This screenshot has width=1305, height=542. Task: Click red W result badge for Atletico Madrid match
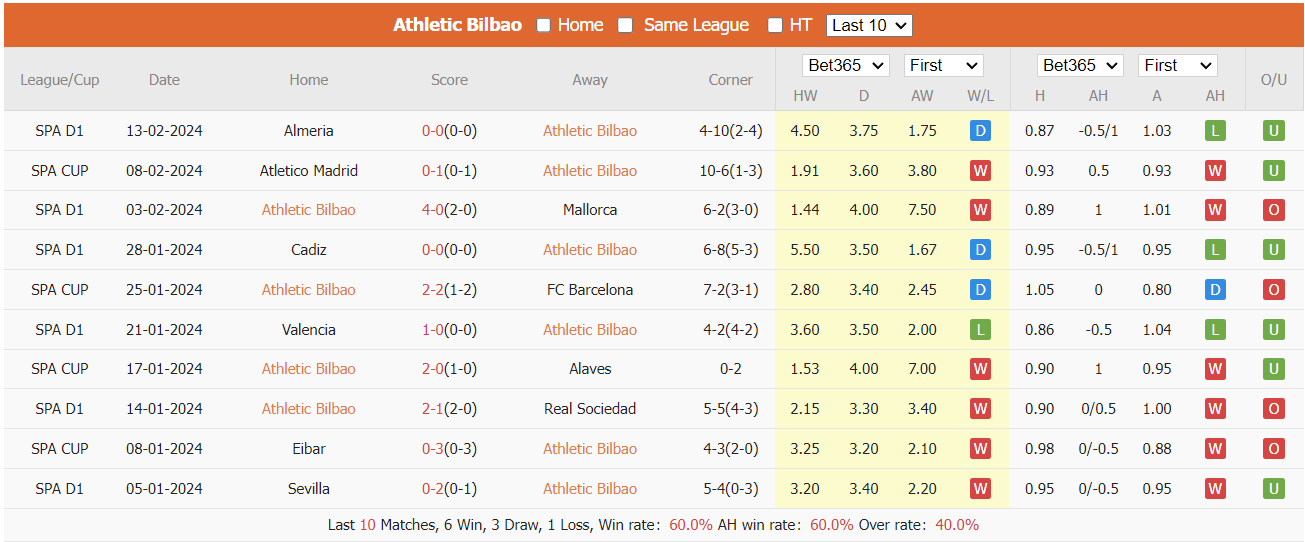(980, 171)
